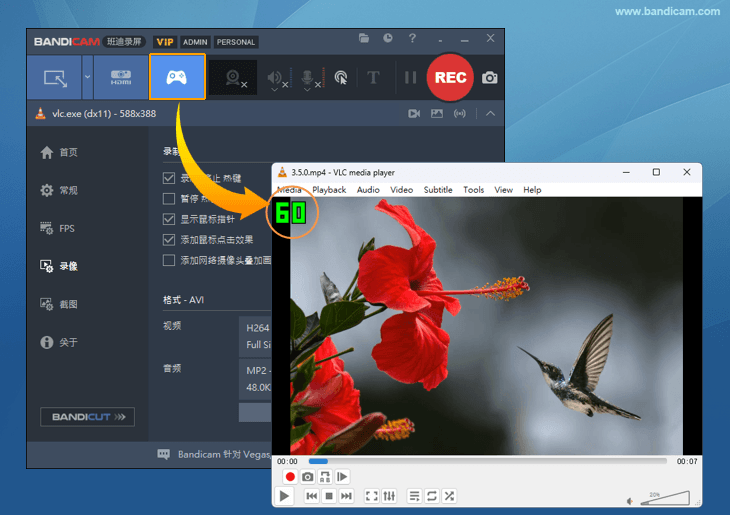Toggle the webcam overlay icon
This screenshot has height=515, width=730.
(x=234, y=78)
